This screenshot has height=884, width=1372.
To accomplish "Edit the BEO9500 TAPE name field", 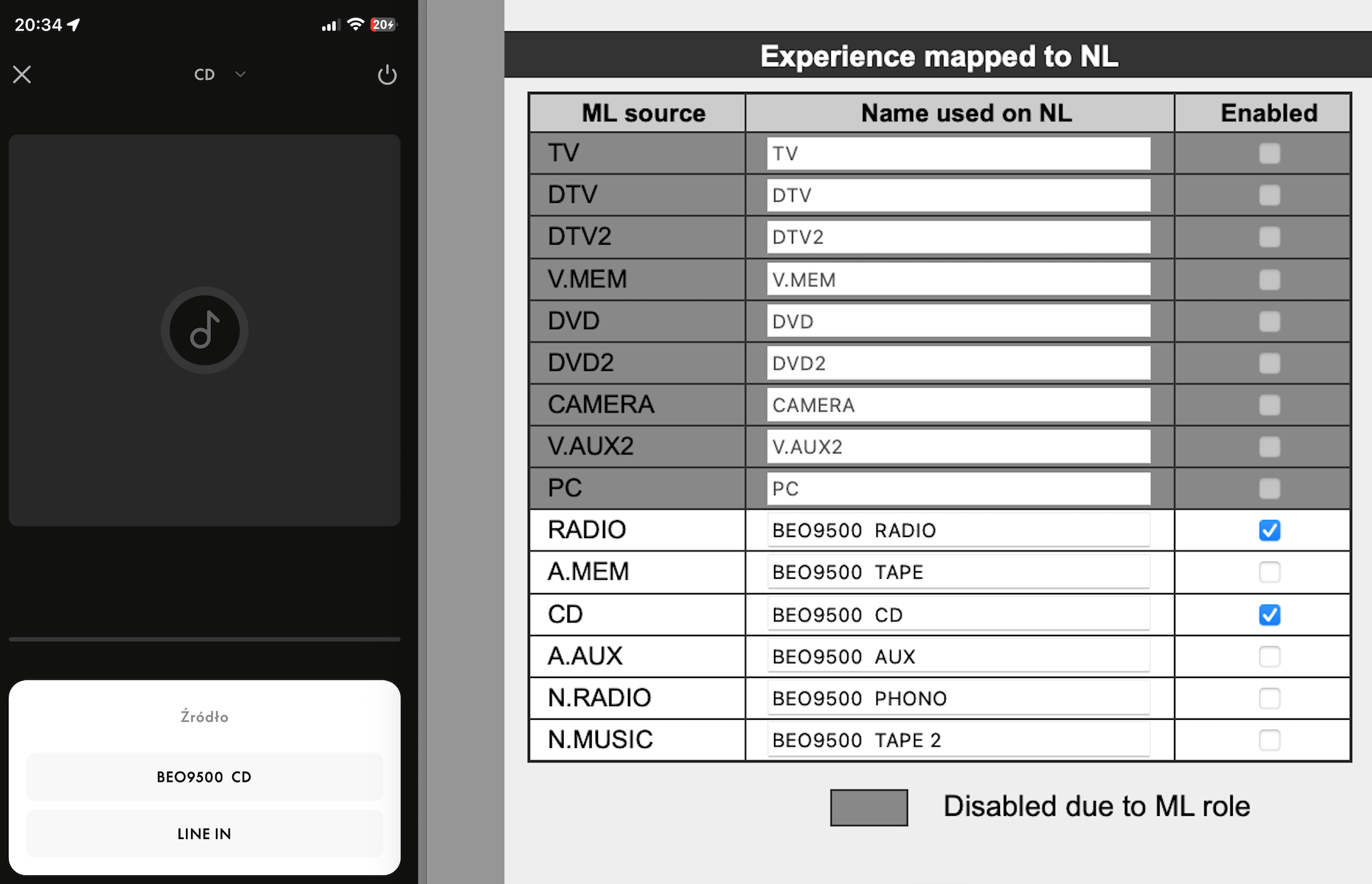I will pyautogui.click(x=958, y=572).
